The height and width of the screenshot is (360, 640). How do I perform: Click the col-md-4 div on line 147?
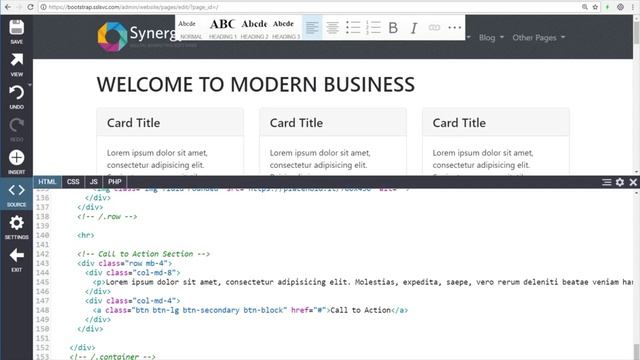coord(133,301)
